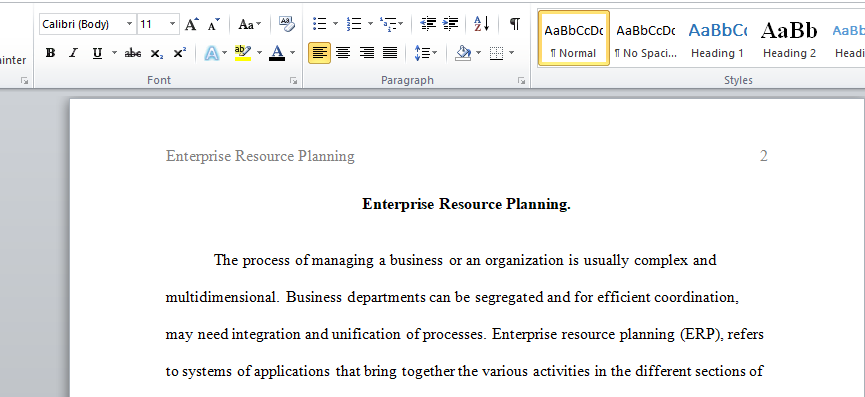The width and height of the screenshot is (865, 397).
Task: Toggle Align Text Left
Action: pyautogui.click(x=319, y=53)
